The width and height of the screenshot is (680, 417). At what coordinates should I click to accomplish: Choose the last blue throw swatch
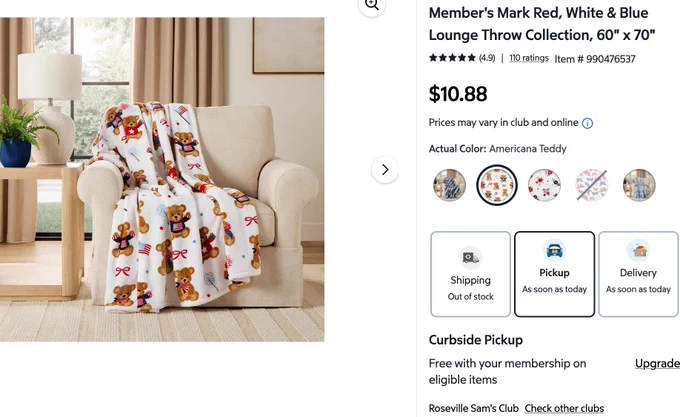click(x=639, y=185)
